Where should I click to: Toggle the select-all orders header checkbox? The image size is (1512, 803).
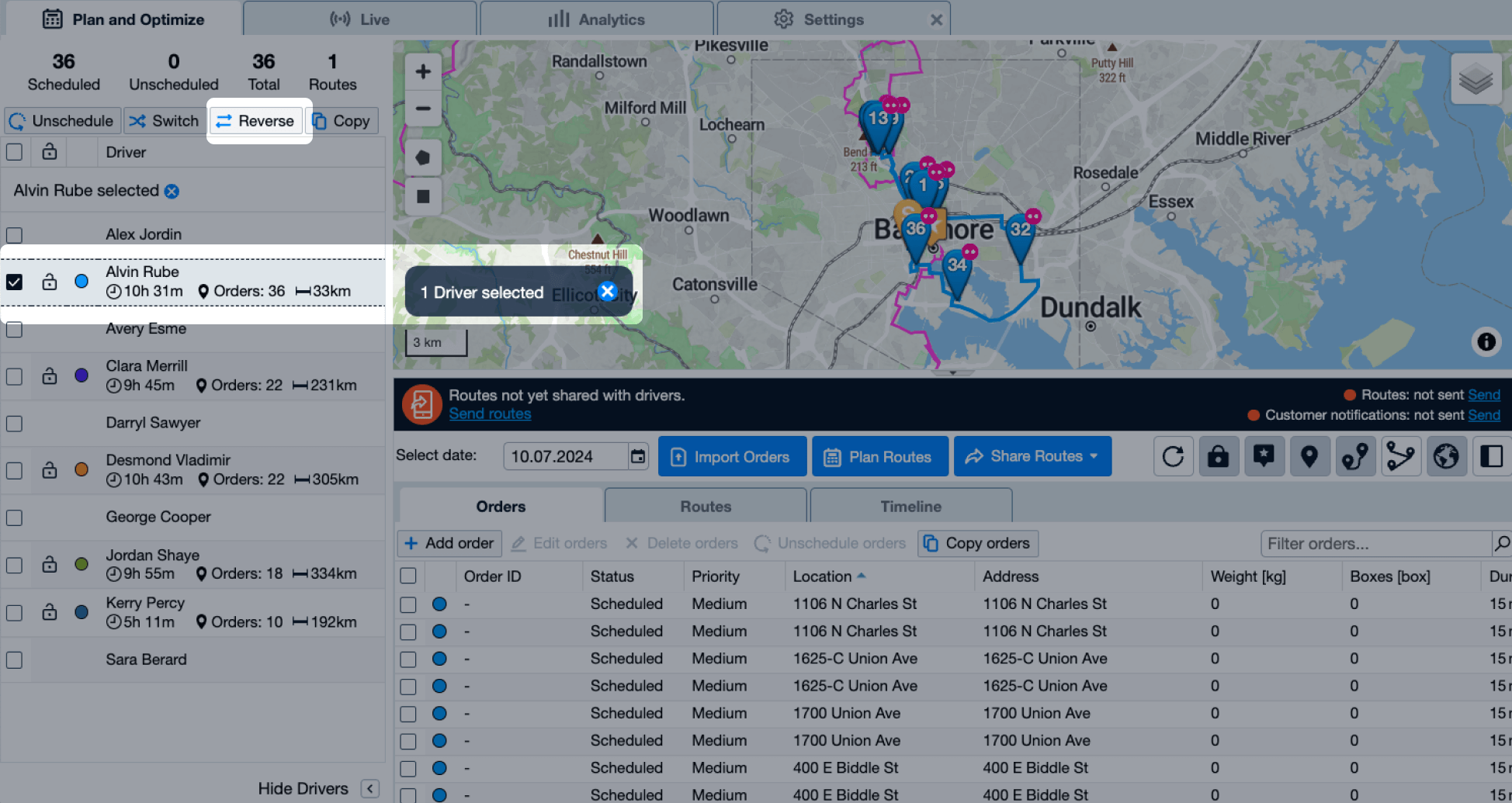[408, 576]
